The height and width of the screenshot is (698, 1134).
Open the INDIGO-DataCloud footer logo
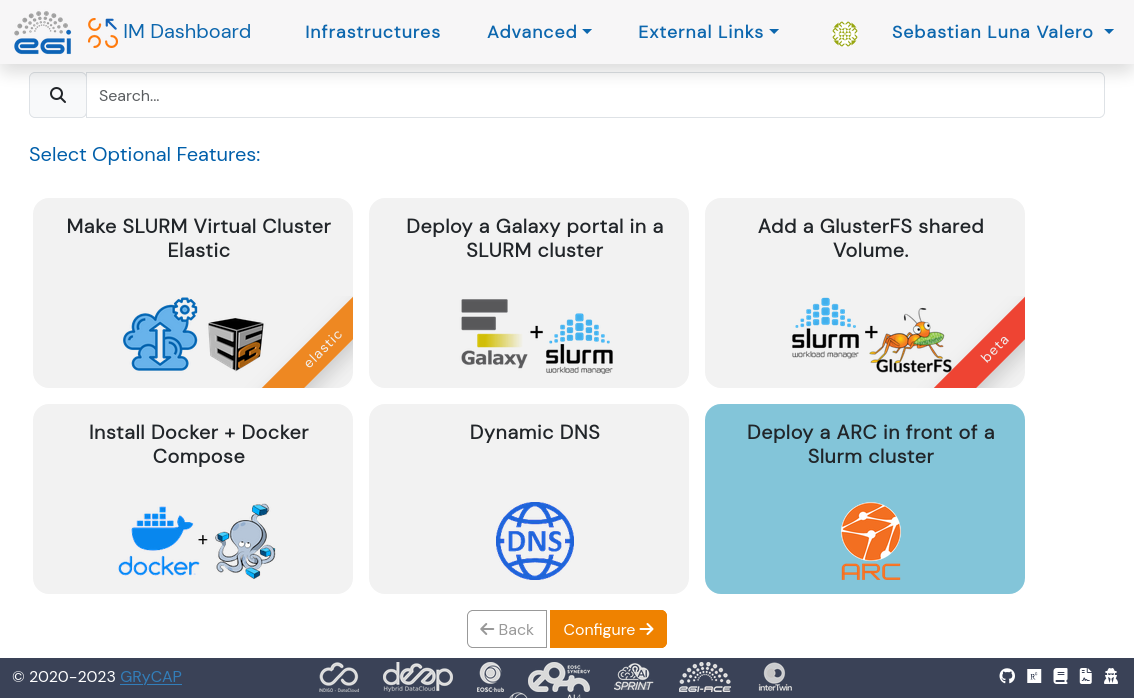click(x=338, y=678)
